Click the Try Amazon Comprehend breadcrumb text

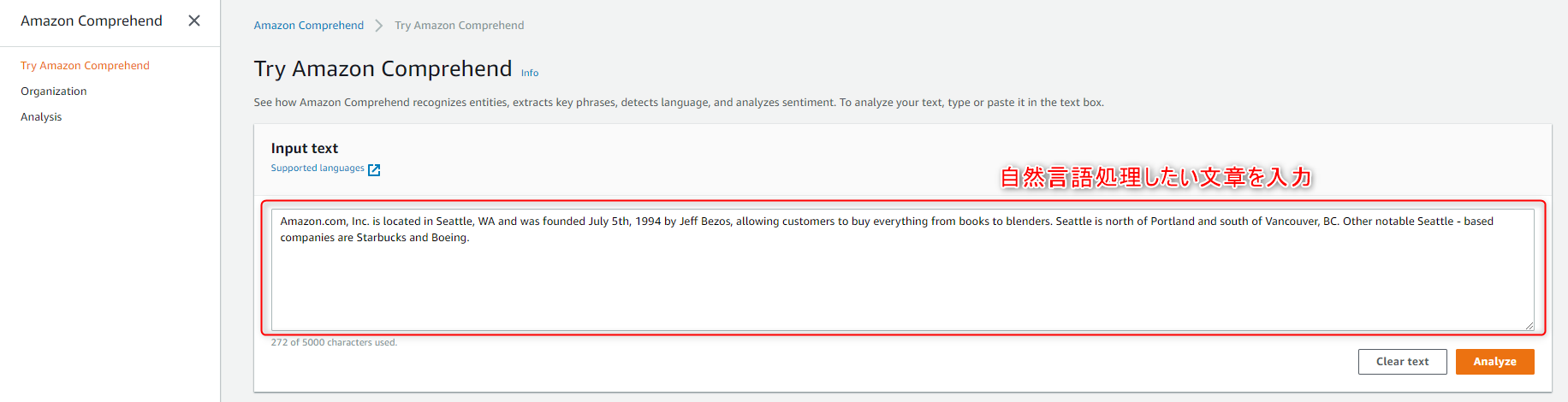pos(460,26)
